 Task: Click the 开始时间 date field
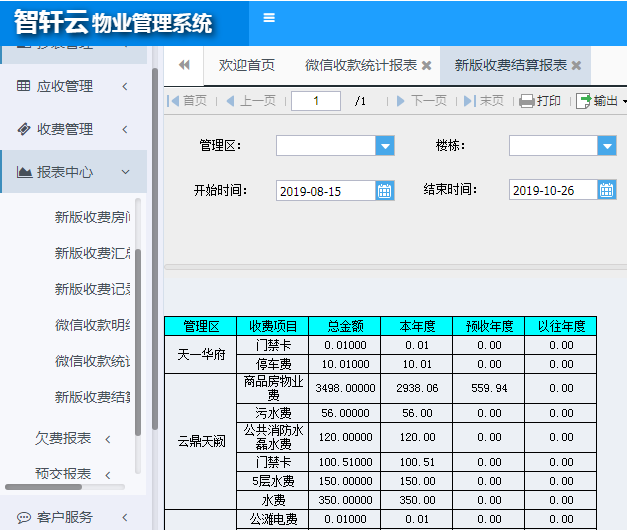pyautogui.click(x=326, y=191)
